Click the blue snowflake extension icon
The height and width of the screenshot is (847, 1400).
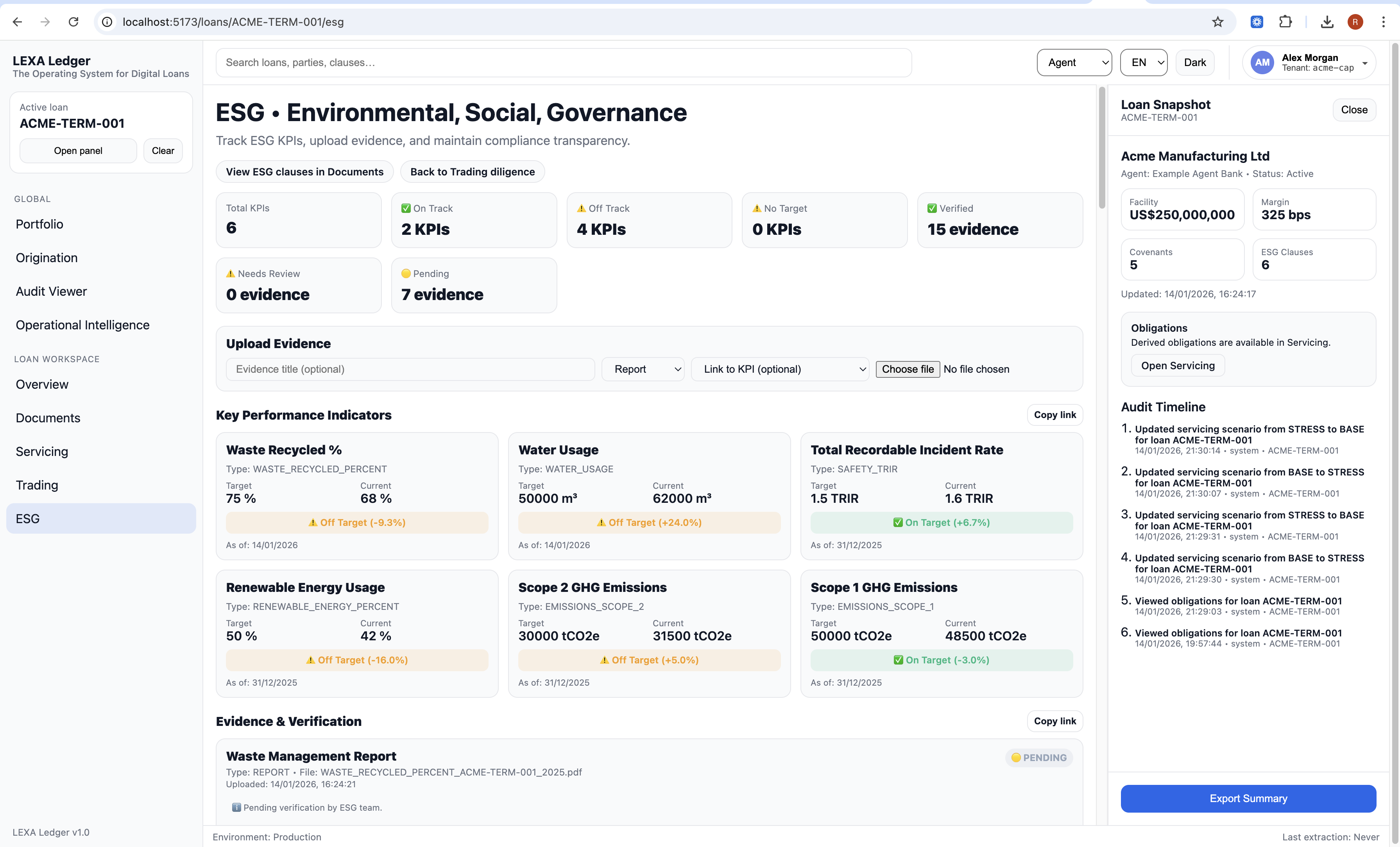1256,21
